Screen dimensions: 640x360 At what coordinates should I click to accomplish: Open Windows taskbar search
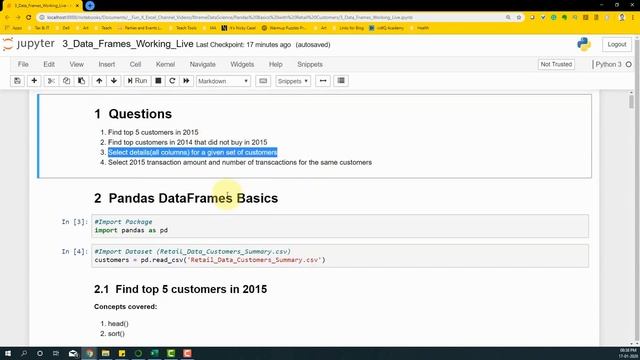[24, 353]
